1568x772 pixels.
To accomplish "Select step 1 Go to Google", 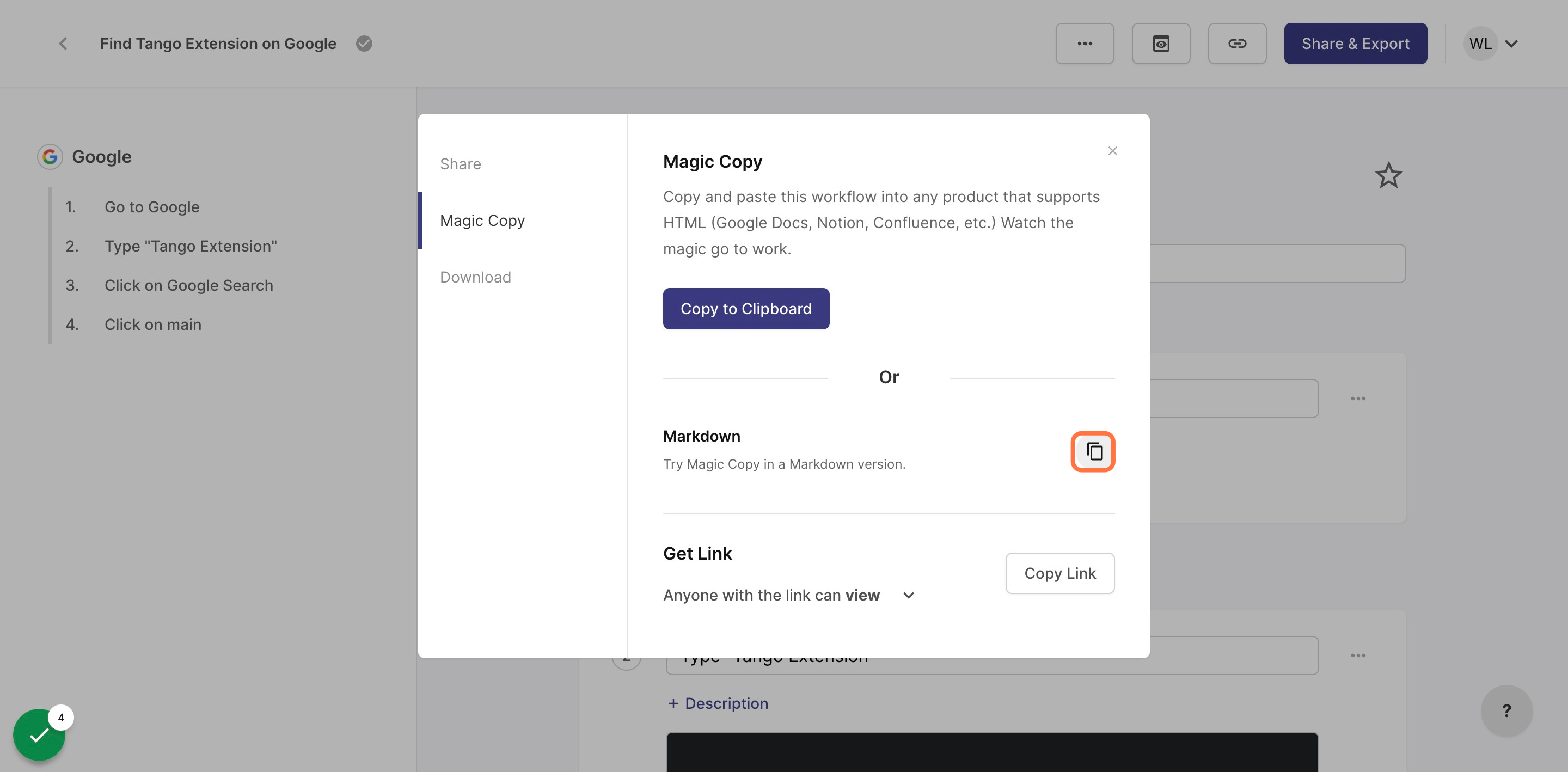I will [x=151, y=207].
